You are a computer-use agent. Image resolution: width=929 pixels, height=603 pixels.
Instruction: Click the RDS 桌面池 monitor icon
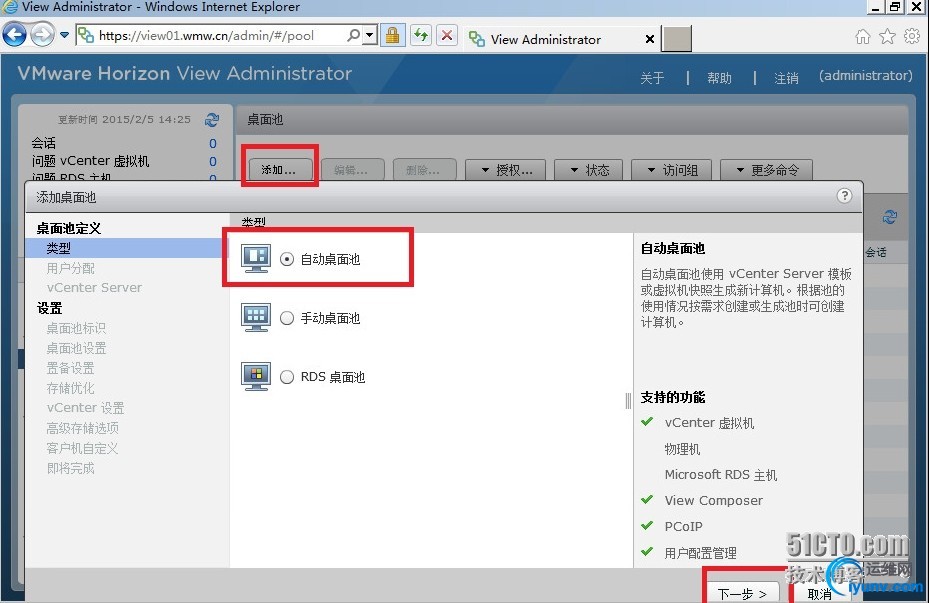click(x=256, y=376)
